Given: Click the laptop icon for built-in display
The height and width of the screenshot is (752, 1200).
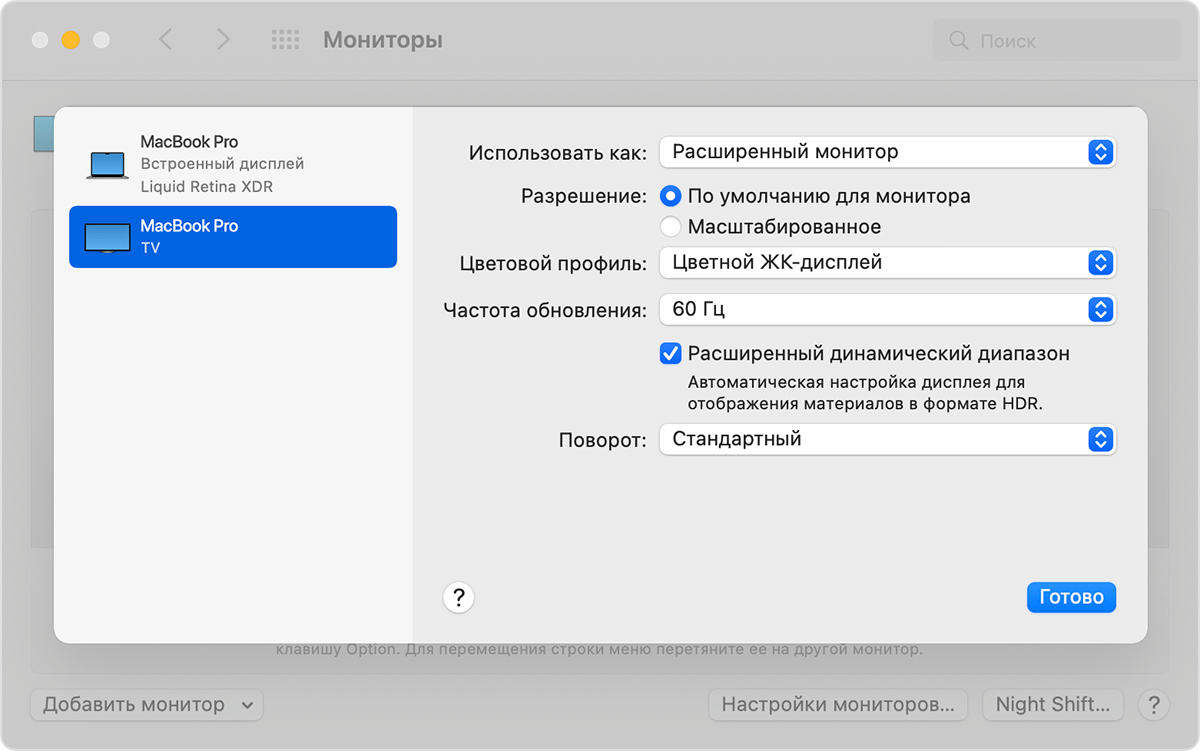Looking at the screenshot, I should (x=107, y=165).
